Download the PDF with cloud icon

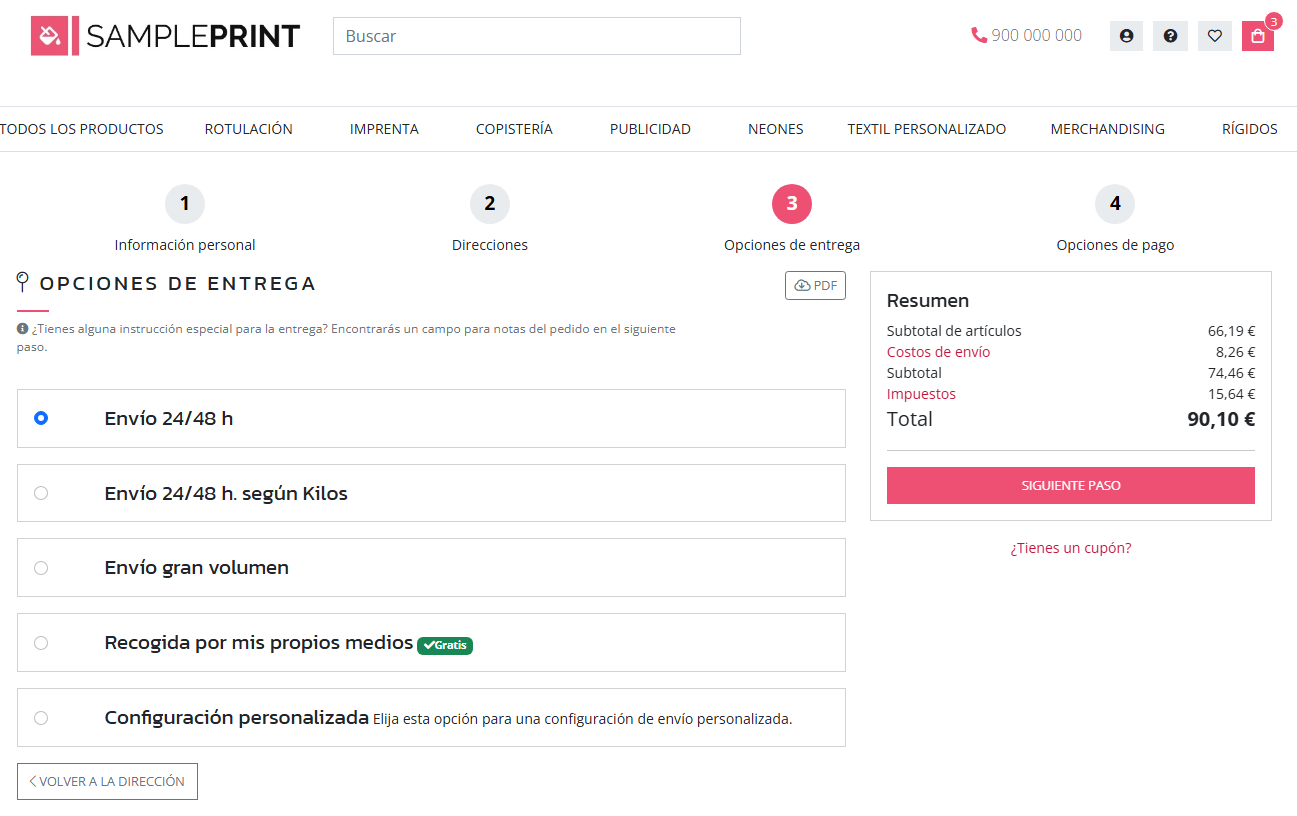(x=815, y=286)
